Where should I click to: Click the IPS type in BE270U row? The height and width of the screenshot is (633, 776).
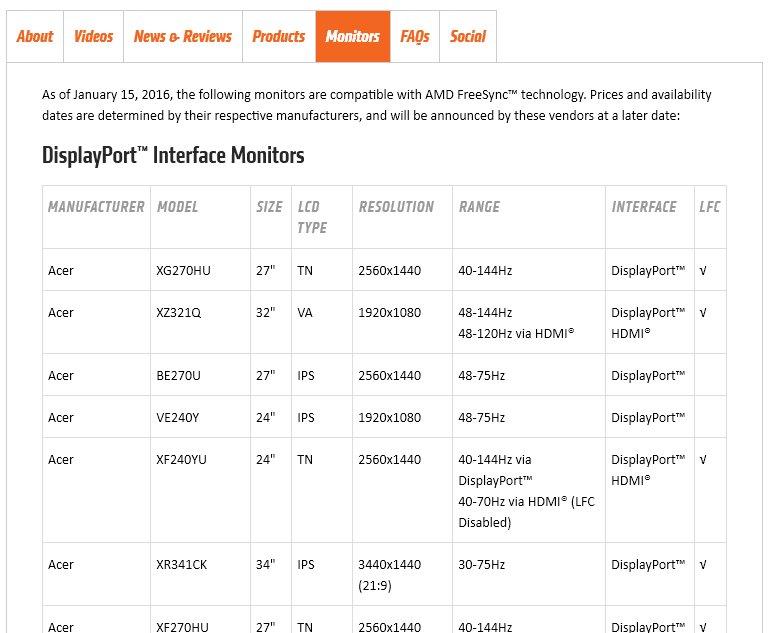tap(306, 376)
